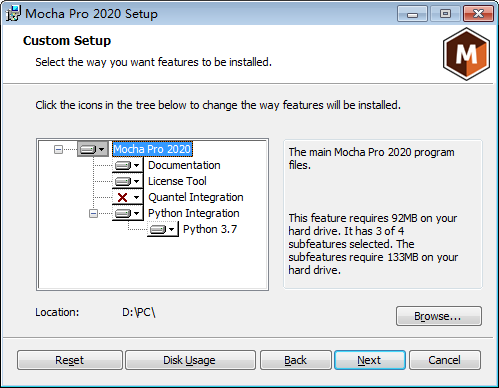Click the installer icon in title bar
Image resolution: width=499 pixels, height=388 pixels.
click(x=13, y=13)
